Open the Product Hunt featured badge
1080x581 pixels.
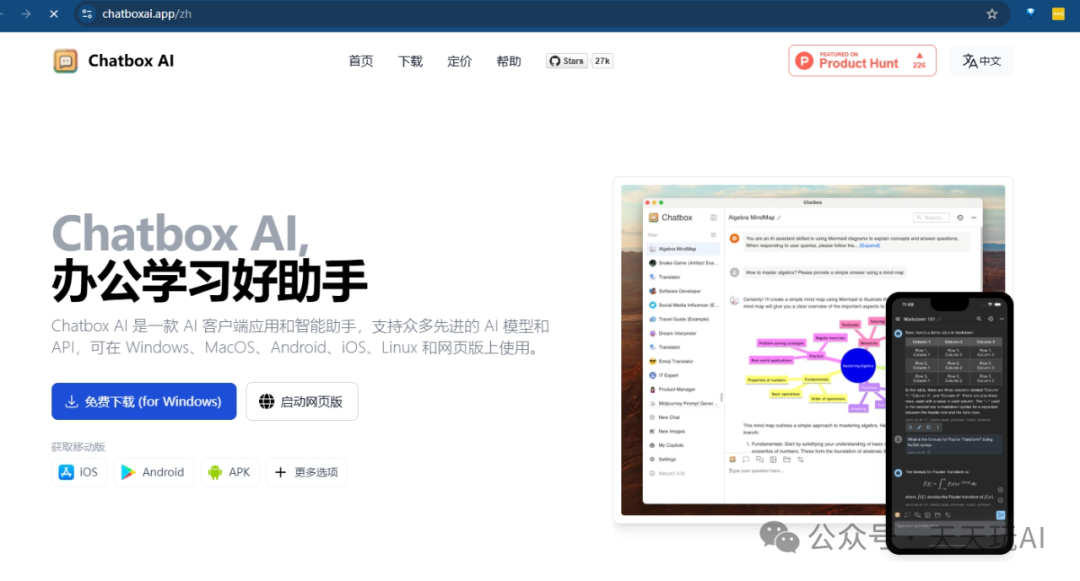(862, 61)
